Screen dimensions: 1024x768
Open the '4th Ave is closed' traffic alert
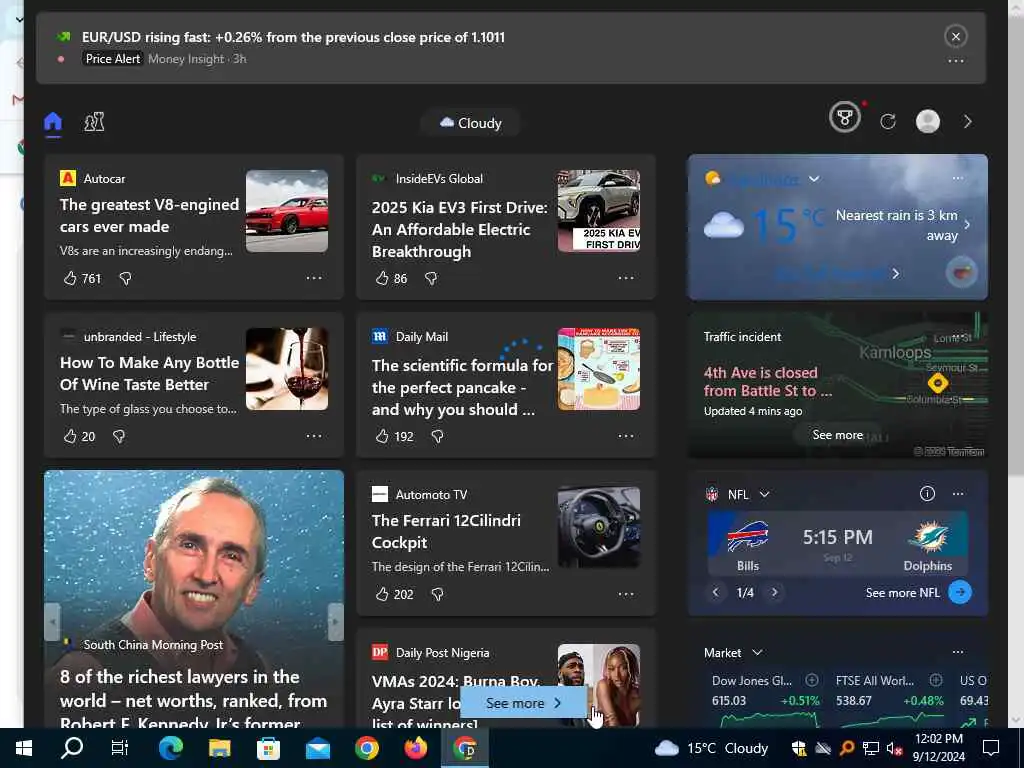click(767, 381)
